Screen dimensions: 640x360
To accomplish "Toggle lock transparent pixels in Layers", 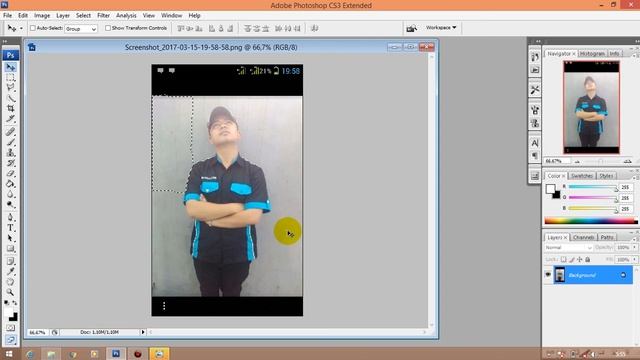I will coord(564,260).
